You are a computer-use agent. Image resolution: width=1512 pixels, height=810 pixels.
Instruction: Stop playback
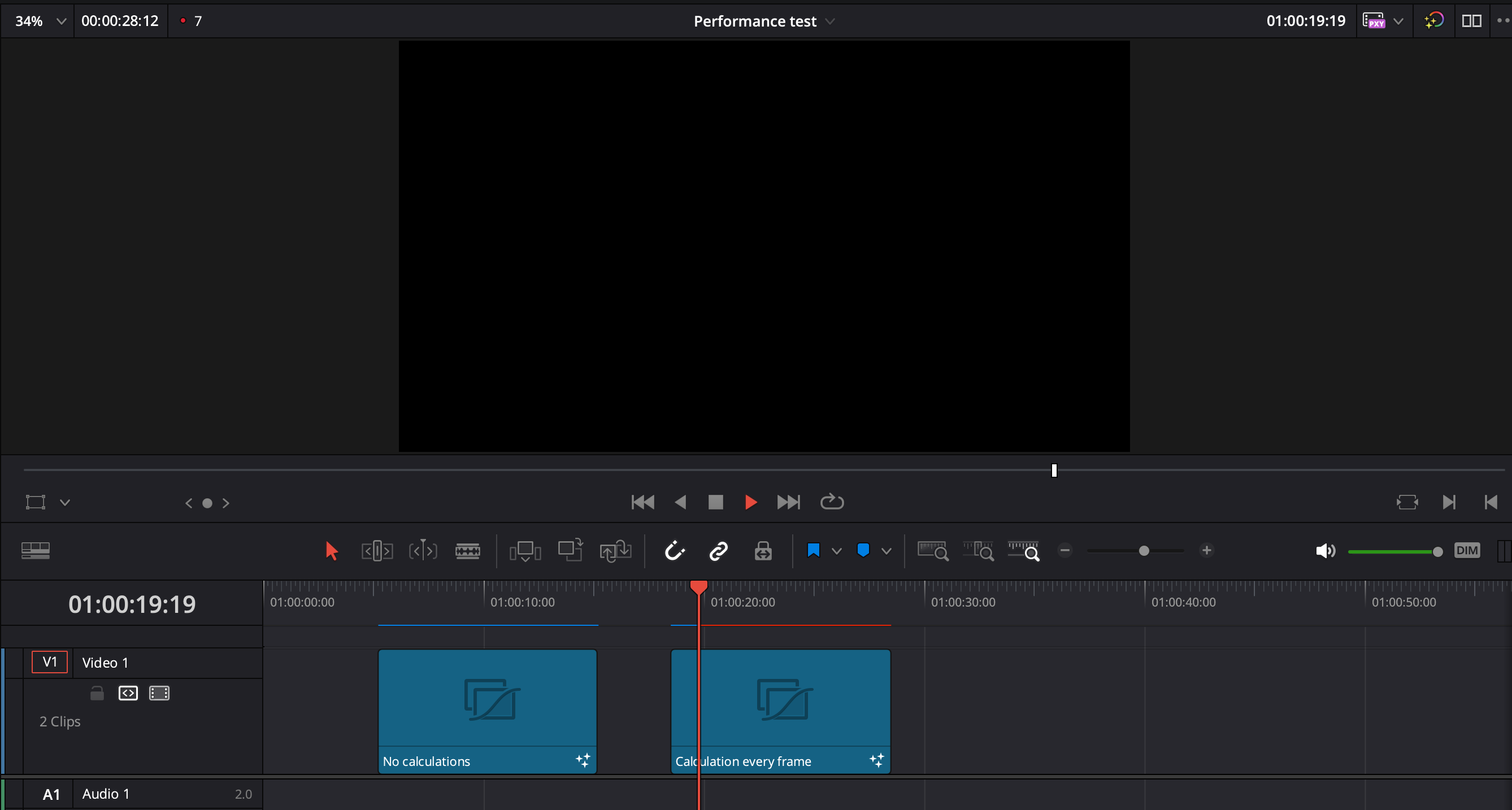point(715,502)
